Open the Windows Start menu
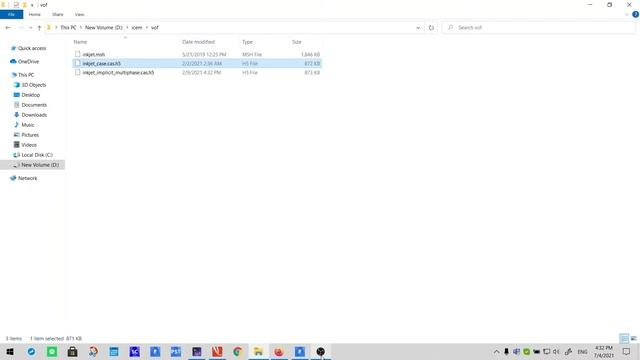This screenshot has height=360, width=640. (10, 351)
